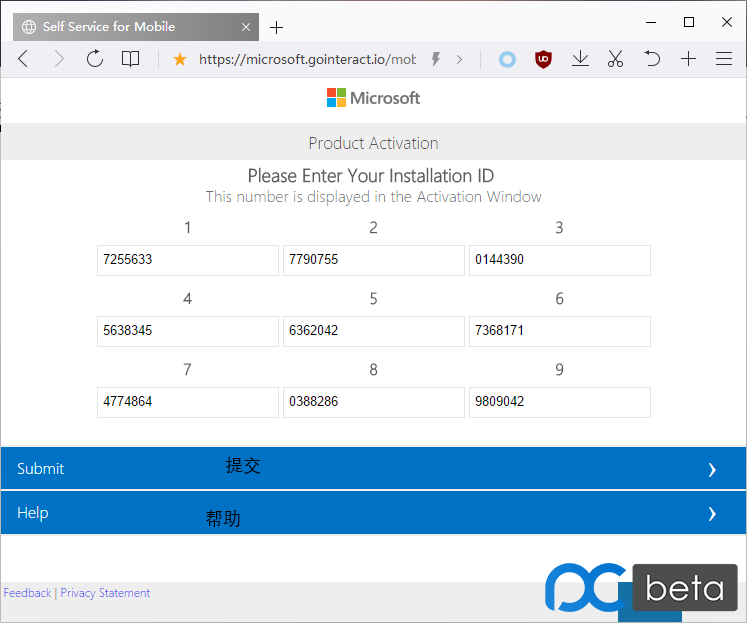This screenshot has height=623, width=747.
Task: Click the Help button
Action: (374, 513)
